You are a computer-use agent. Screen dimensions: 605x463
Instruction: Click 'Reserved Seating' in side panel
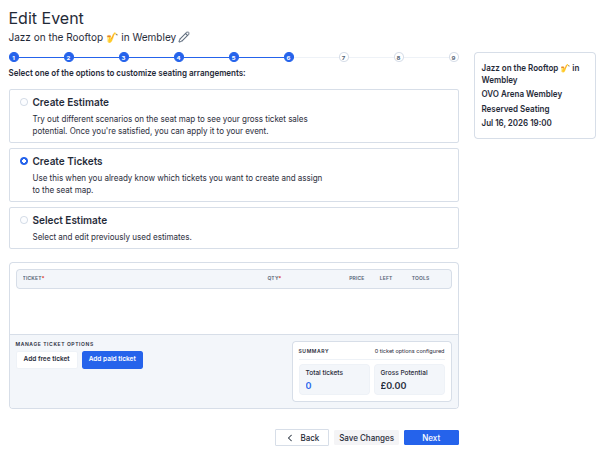(515, 109)
